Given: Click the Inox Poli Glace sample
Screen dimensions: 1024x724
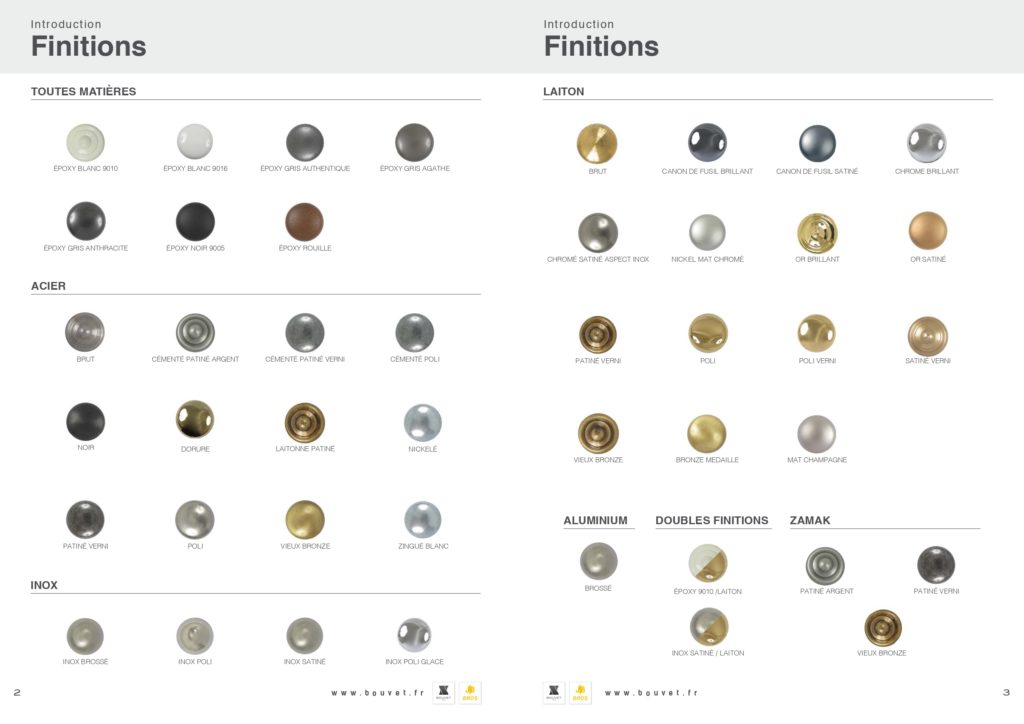Looking at the screenshot, I should point(414,635).
